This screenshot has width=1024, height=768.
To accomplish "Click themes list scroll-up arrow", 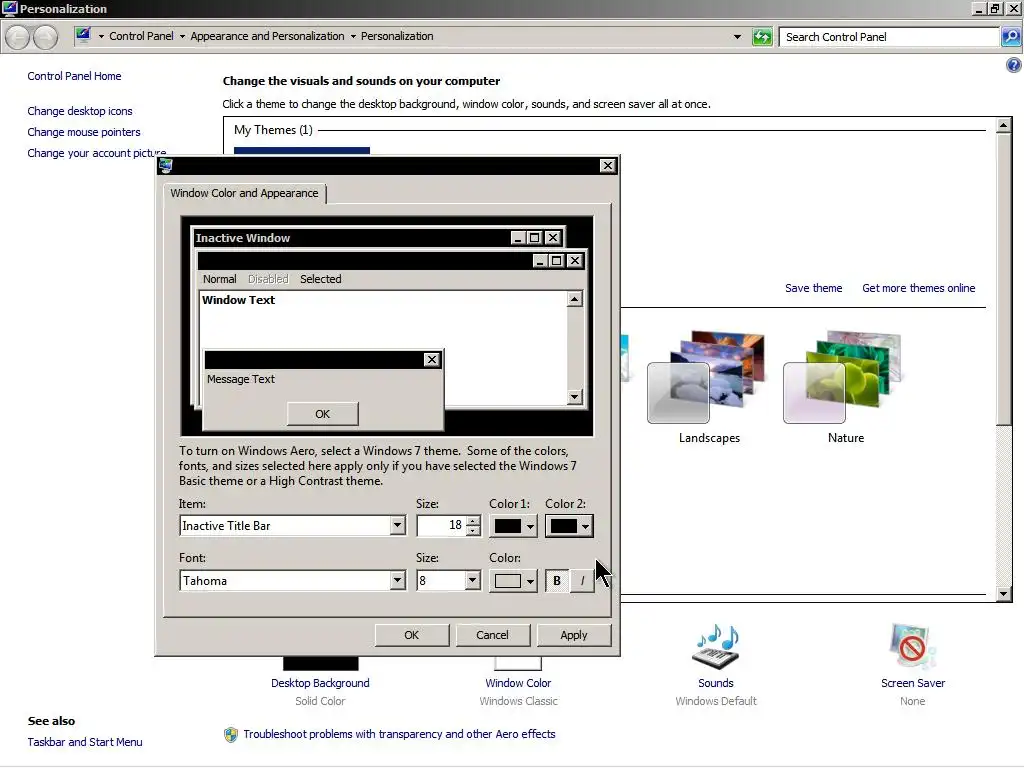I will (1004, 125).
